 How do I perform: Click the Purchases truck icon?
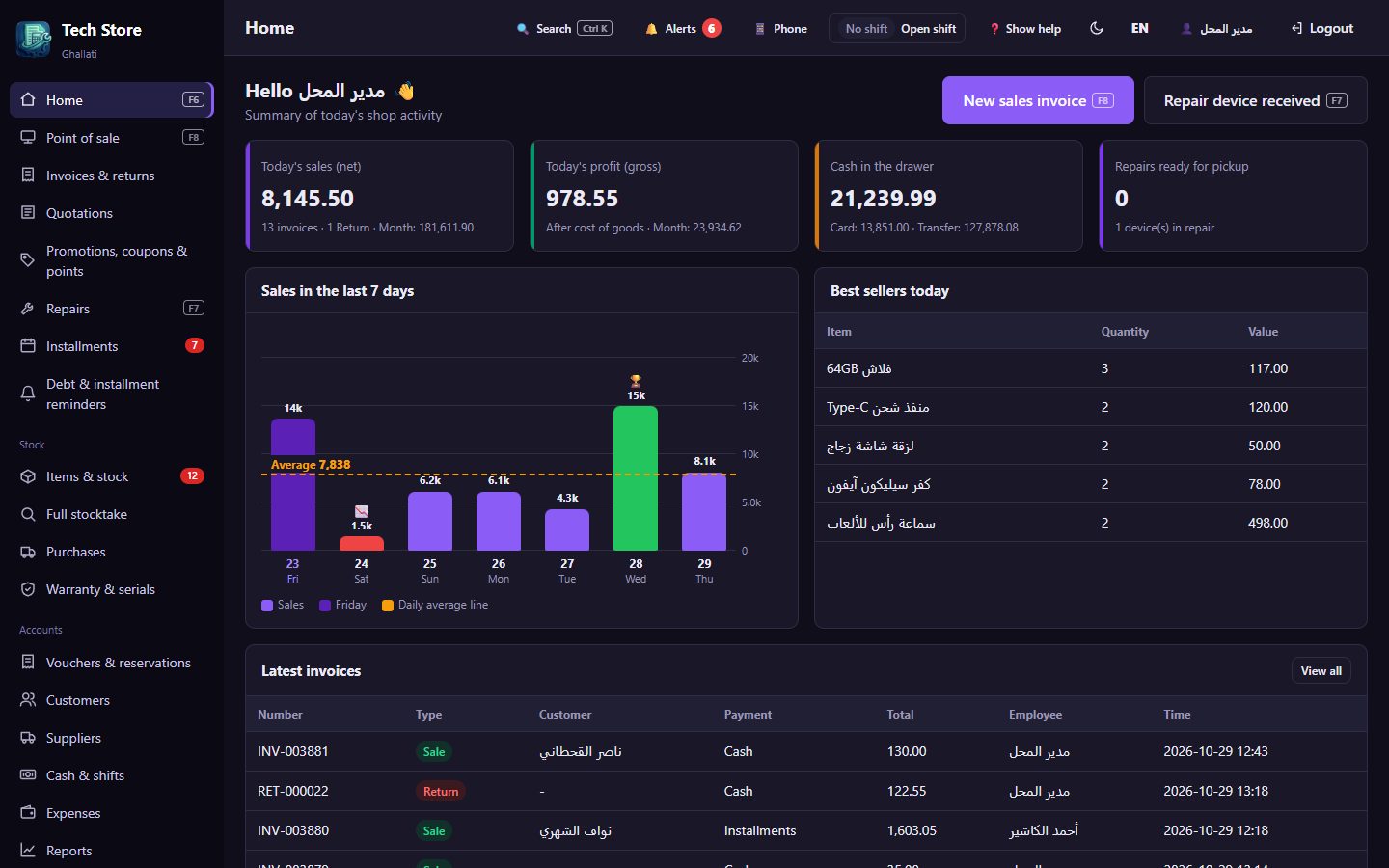tap(28, 552)
